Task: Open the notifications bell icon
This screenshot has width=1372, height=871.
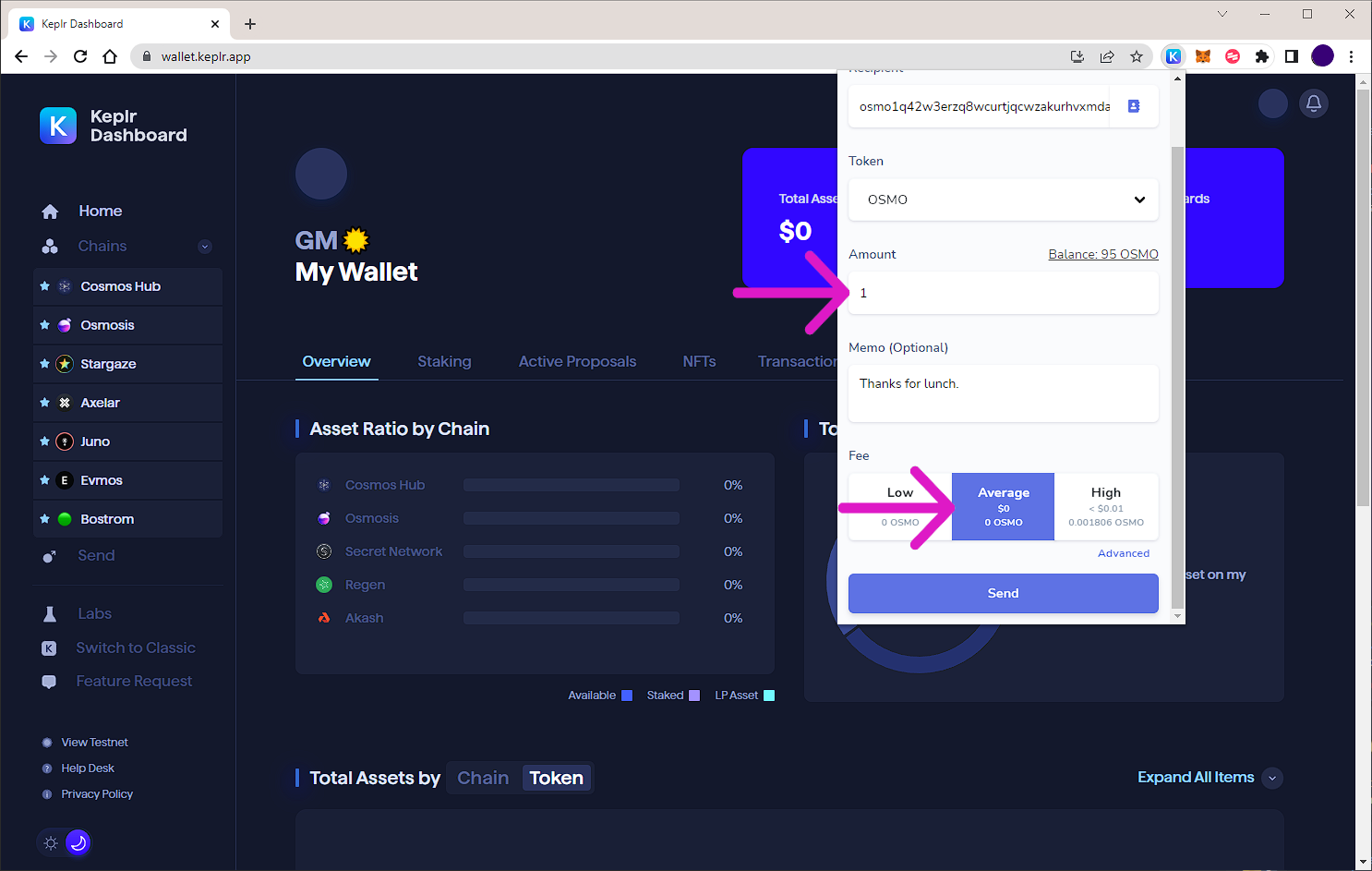Action: coord(1314,103)
